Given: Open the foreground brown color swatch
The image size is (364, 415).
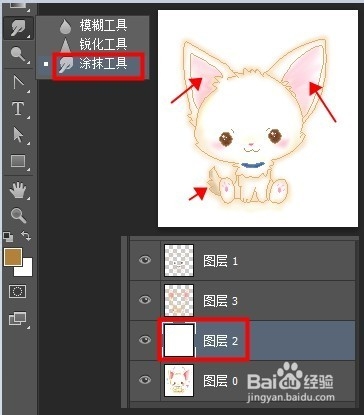Looking at the screenshot, I should [x=12, y=256].
